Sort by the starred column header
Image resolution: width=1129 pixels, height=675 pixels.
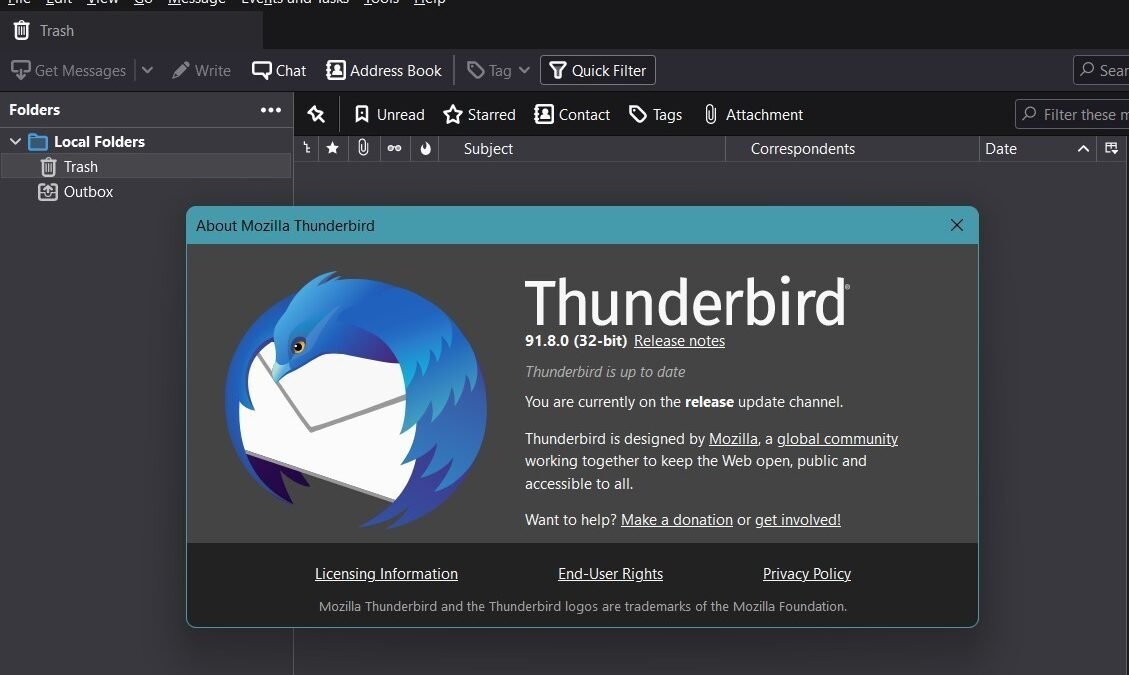333,148
